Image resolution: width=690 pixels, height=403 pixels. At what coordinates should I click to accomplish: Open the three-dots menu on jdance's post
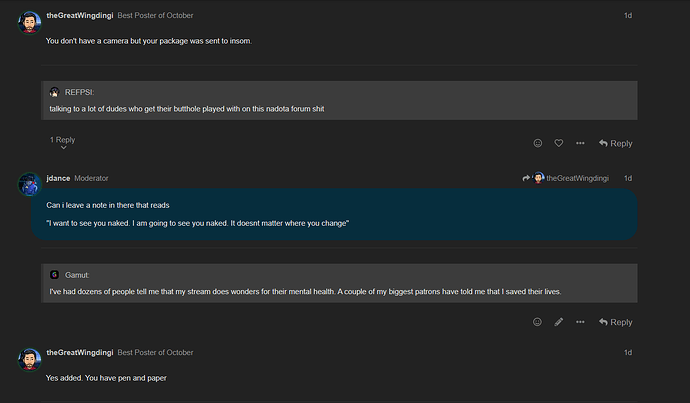click(x=580, y=322)
